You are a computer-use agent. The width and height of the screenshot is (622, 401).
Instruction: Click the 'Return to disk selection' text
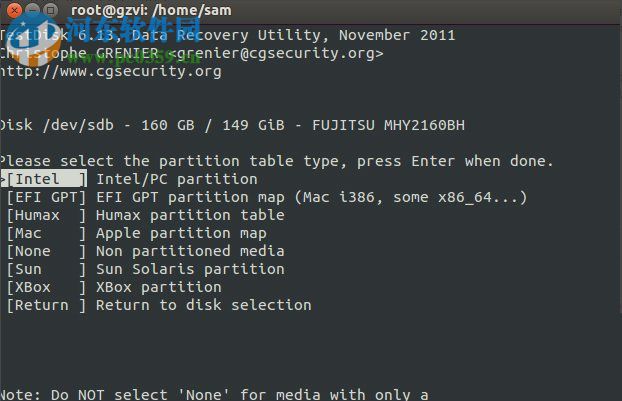click(x=203, y=305)
